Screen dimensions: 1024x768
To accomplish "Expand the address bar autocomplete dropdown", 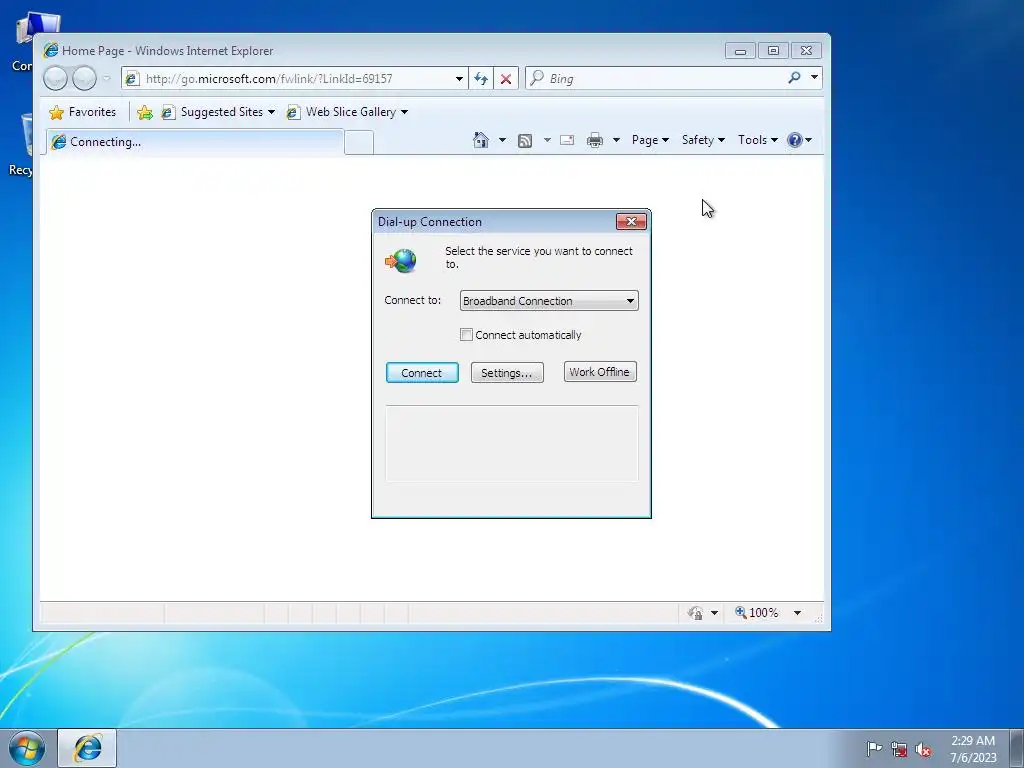I will pos(459,78).
